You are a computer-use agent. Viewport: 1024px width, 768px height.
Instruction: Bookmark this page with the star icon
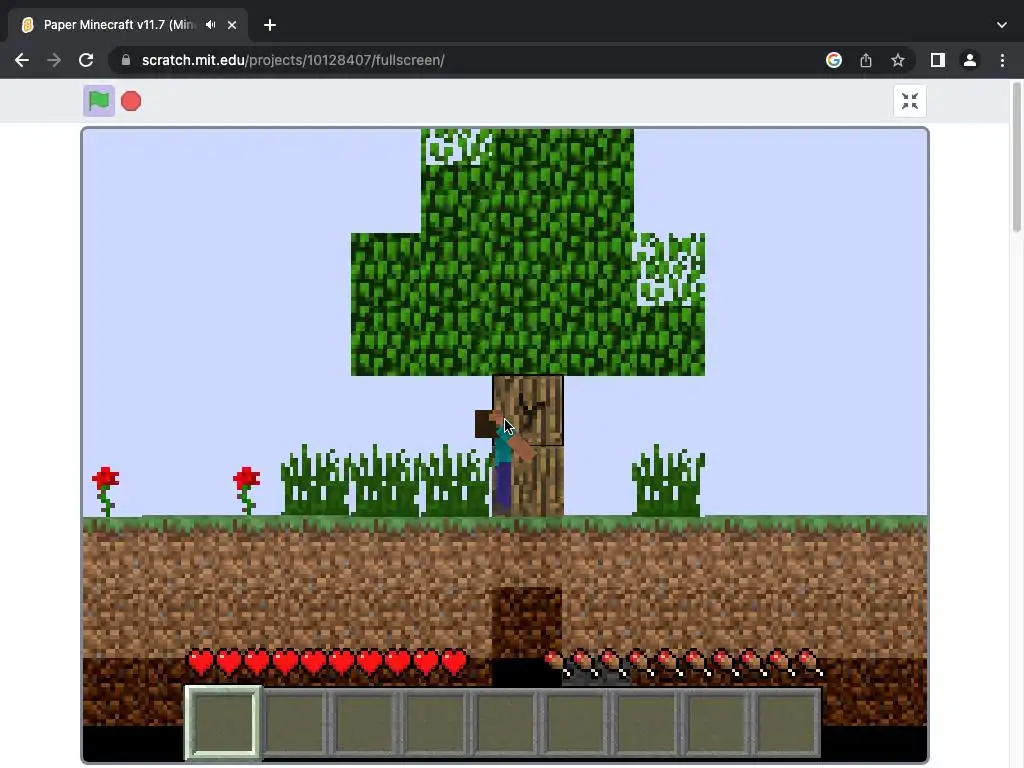click(898, 60)
